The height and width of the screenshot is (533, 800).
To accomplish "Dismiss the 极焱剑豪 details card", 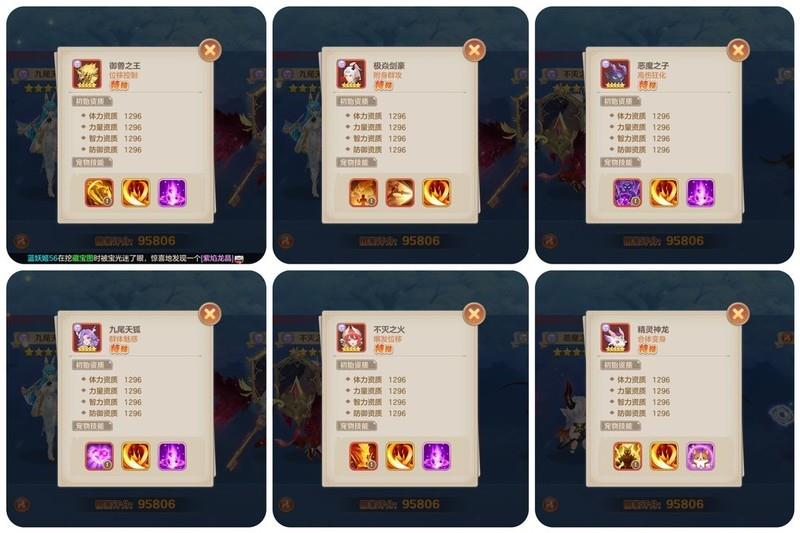I will click(x=474, y=50).
